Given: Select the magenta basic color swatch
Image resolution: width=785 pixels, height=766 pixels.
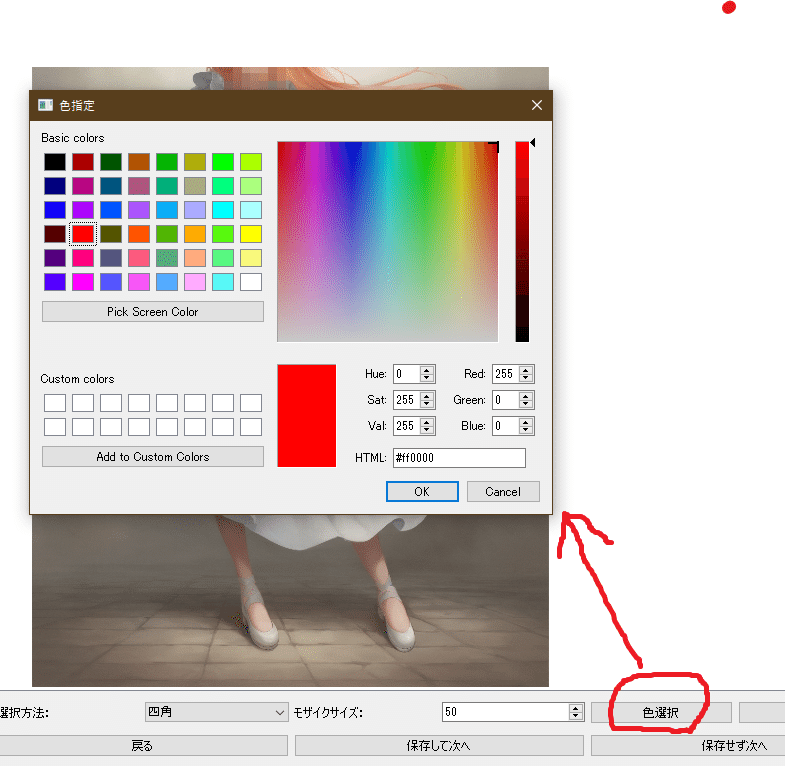Looking at the screenshot, I should pyautogui.click(x=83, y=282).
